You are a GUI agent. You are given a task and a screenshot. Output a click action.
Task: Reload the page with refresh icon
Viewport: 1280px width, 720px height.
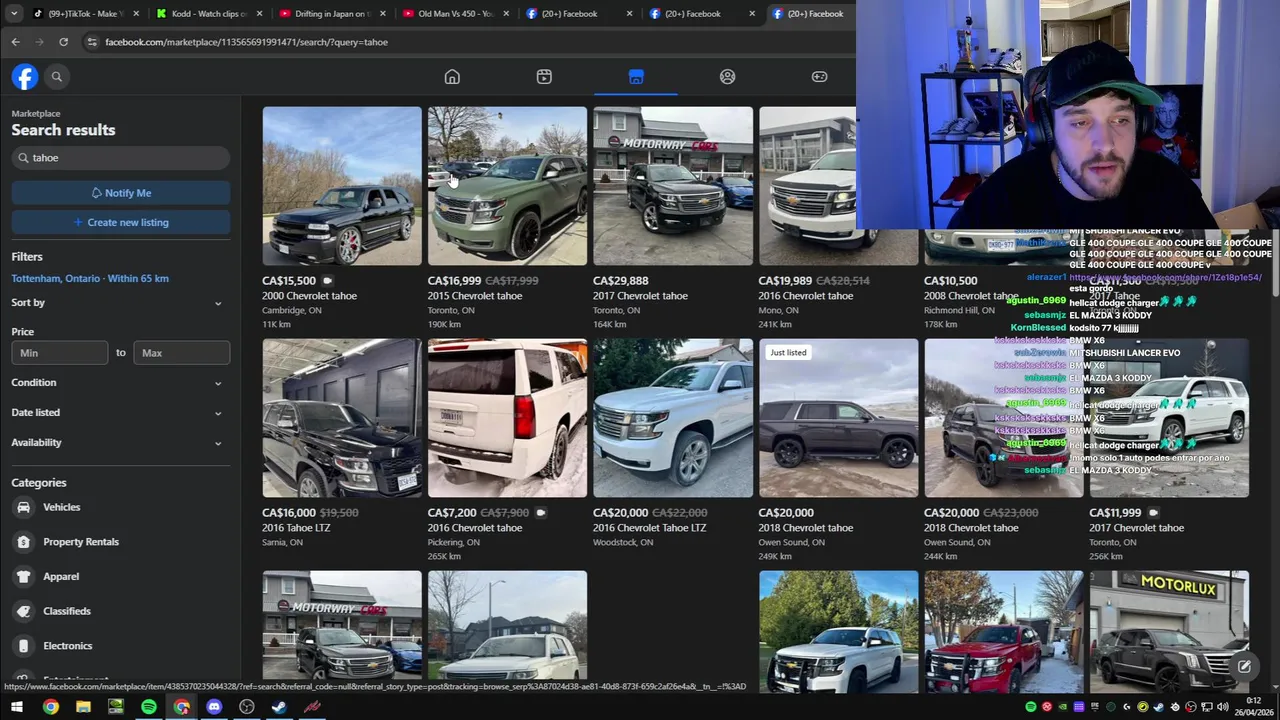(63, 42)
